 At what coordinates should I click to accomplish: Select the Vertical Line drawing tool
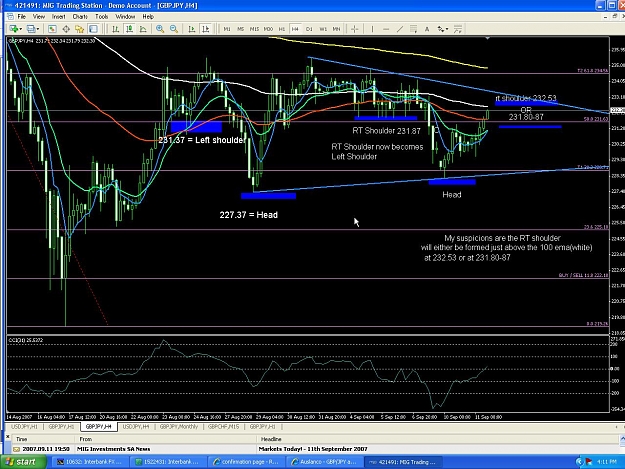pyautogui.click(x=372, y=29)
